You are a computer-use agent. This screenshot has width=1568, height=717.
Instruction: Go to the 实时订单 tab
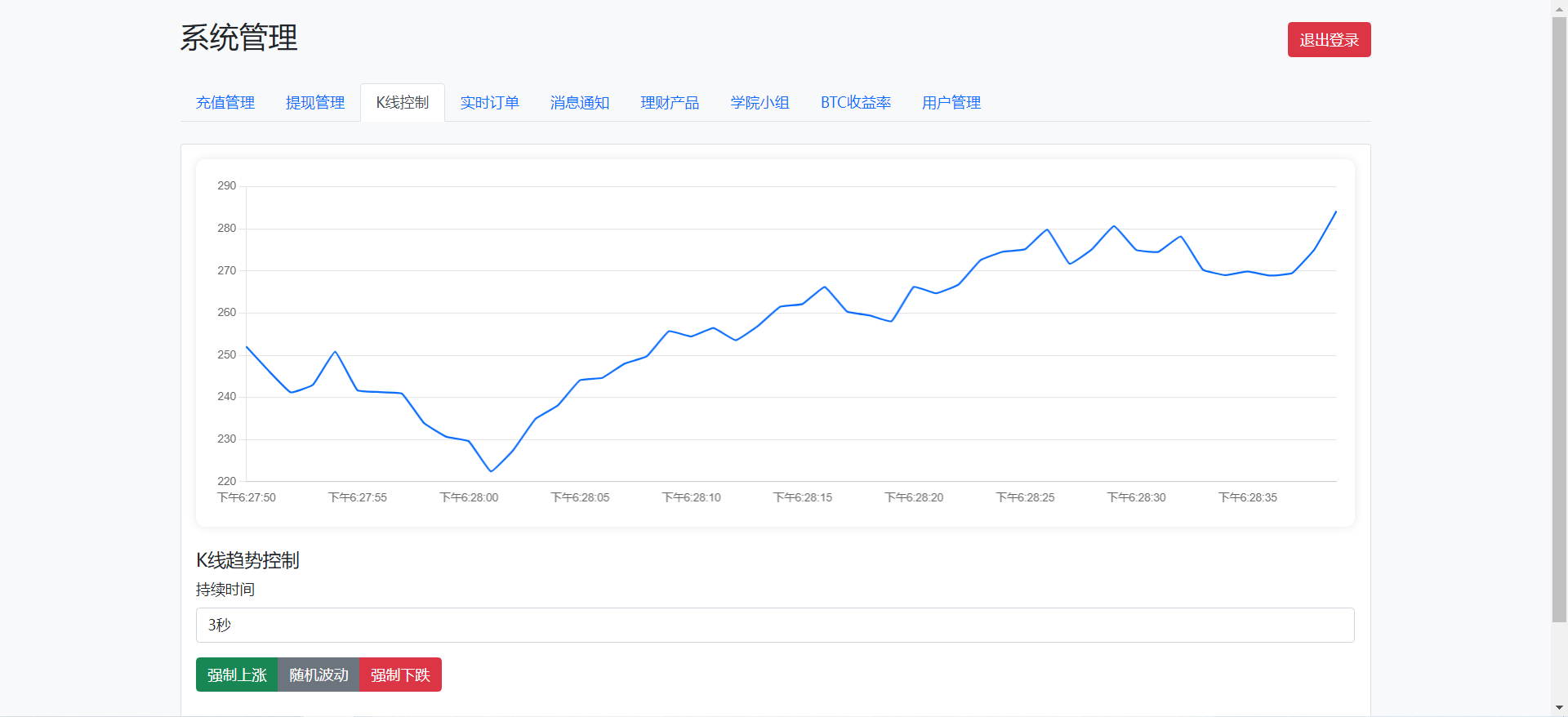coord(490,103)
